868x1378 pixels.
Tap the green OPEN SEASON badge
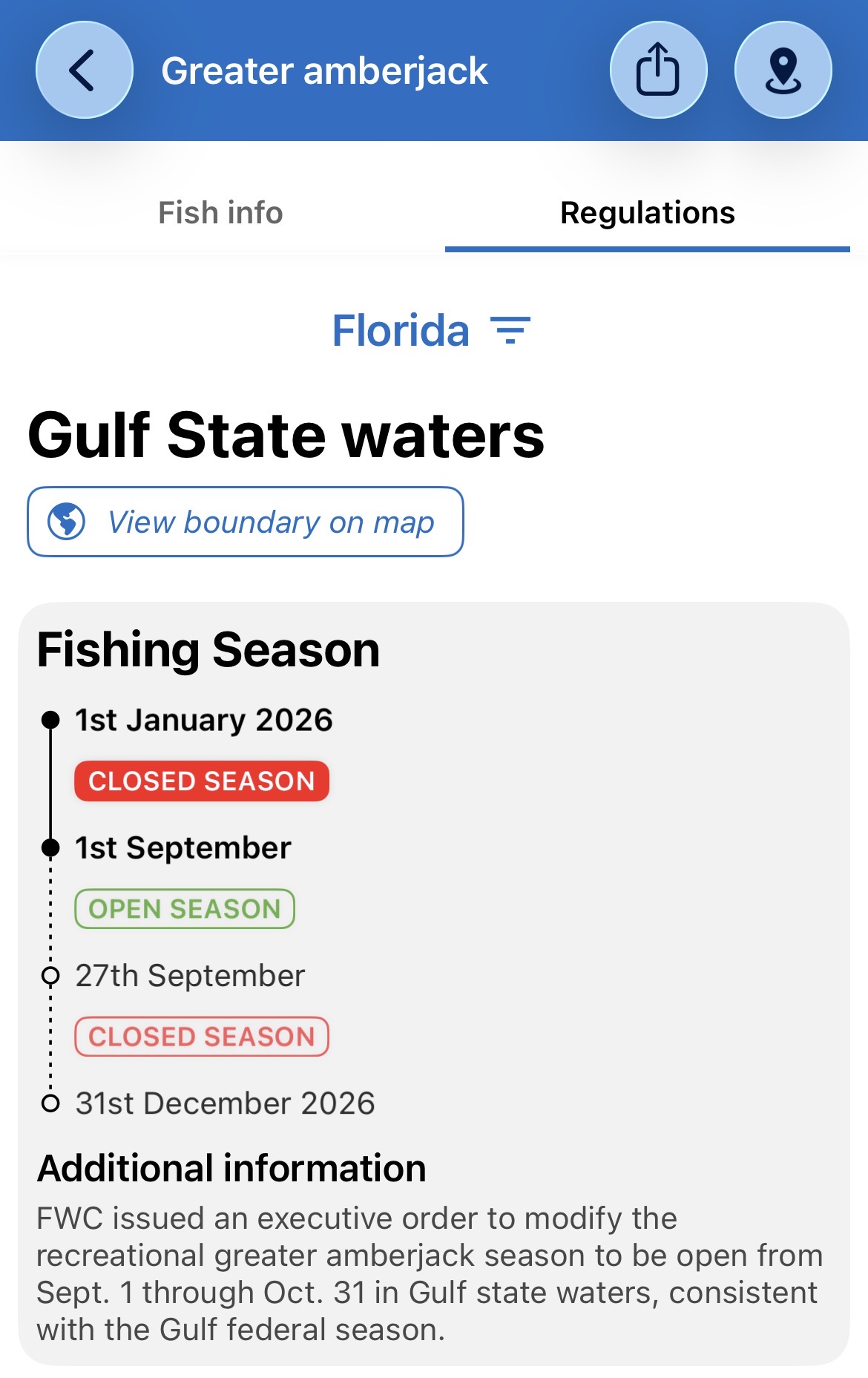(185, 909)
